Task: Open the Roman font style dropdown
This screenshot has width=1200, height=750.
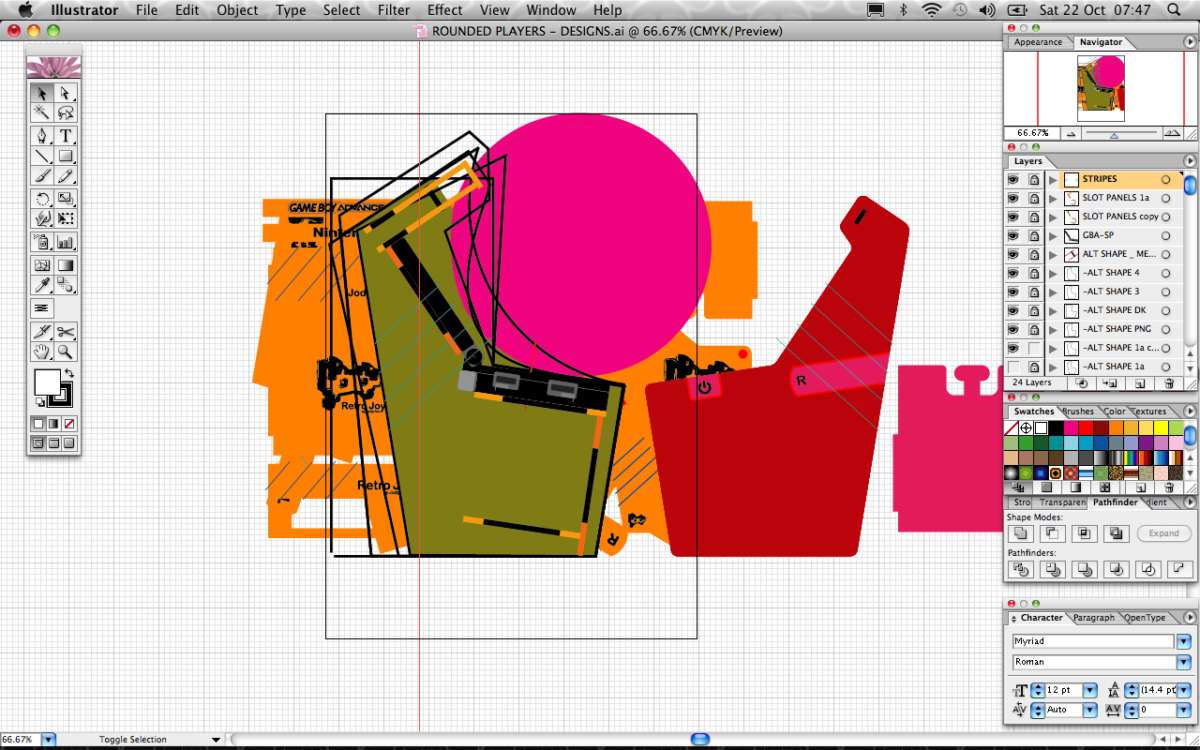Action: 1184,662
